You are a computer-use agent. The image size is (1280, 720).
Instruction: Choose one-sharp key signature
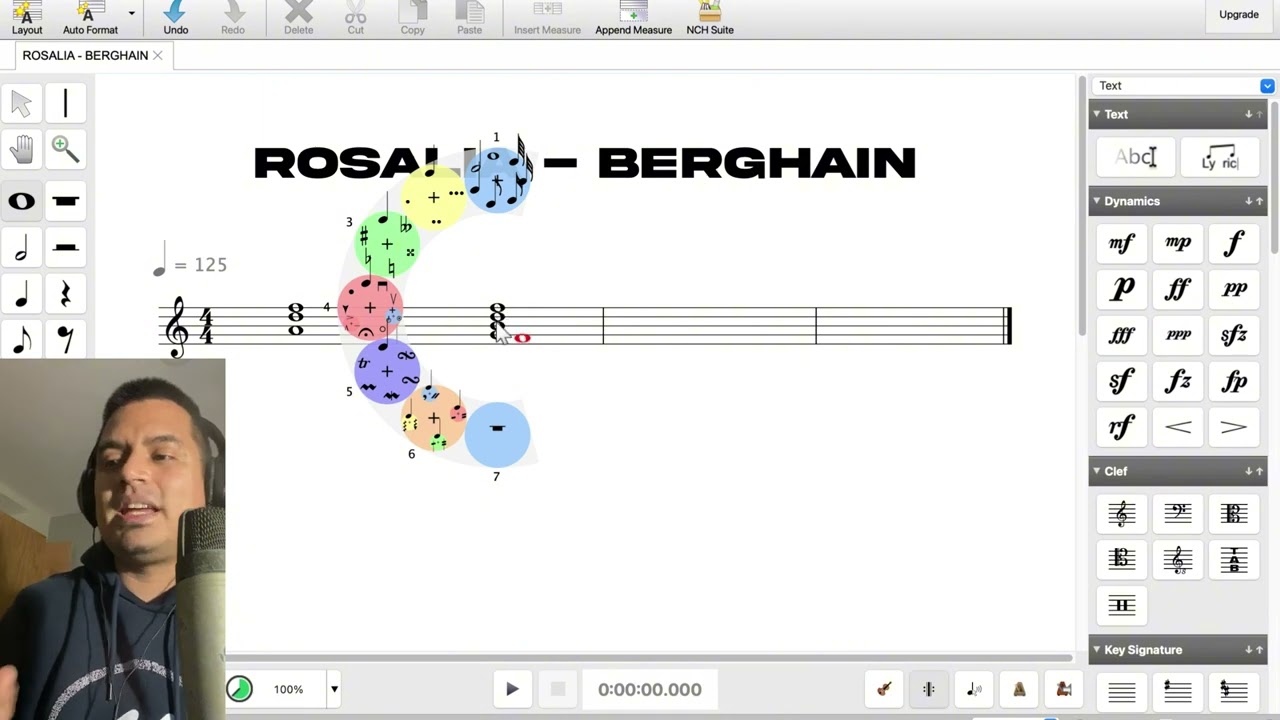point(1178,691)
